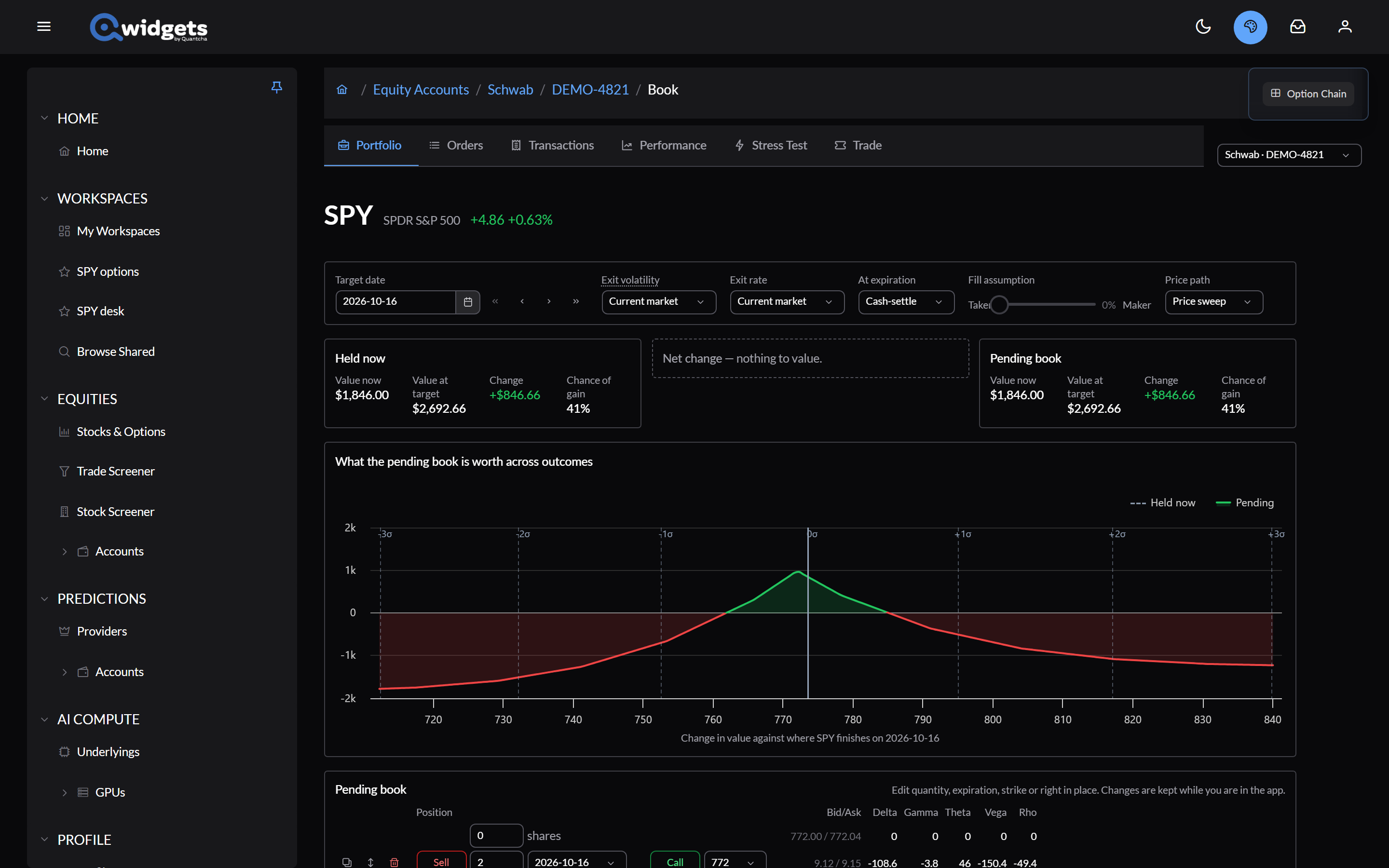Jump to last date with double-right arrow

[576, 301]
